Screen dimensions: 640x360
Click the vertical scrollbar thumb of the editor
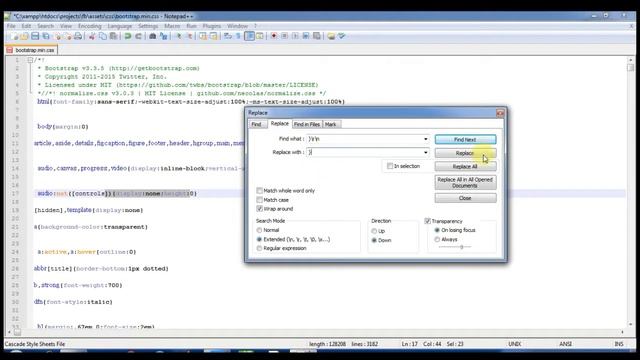[x=631, y=68]
